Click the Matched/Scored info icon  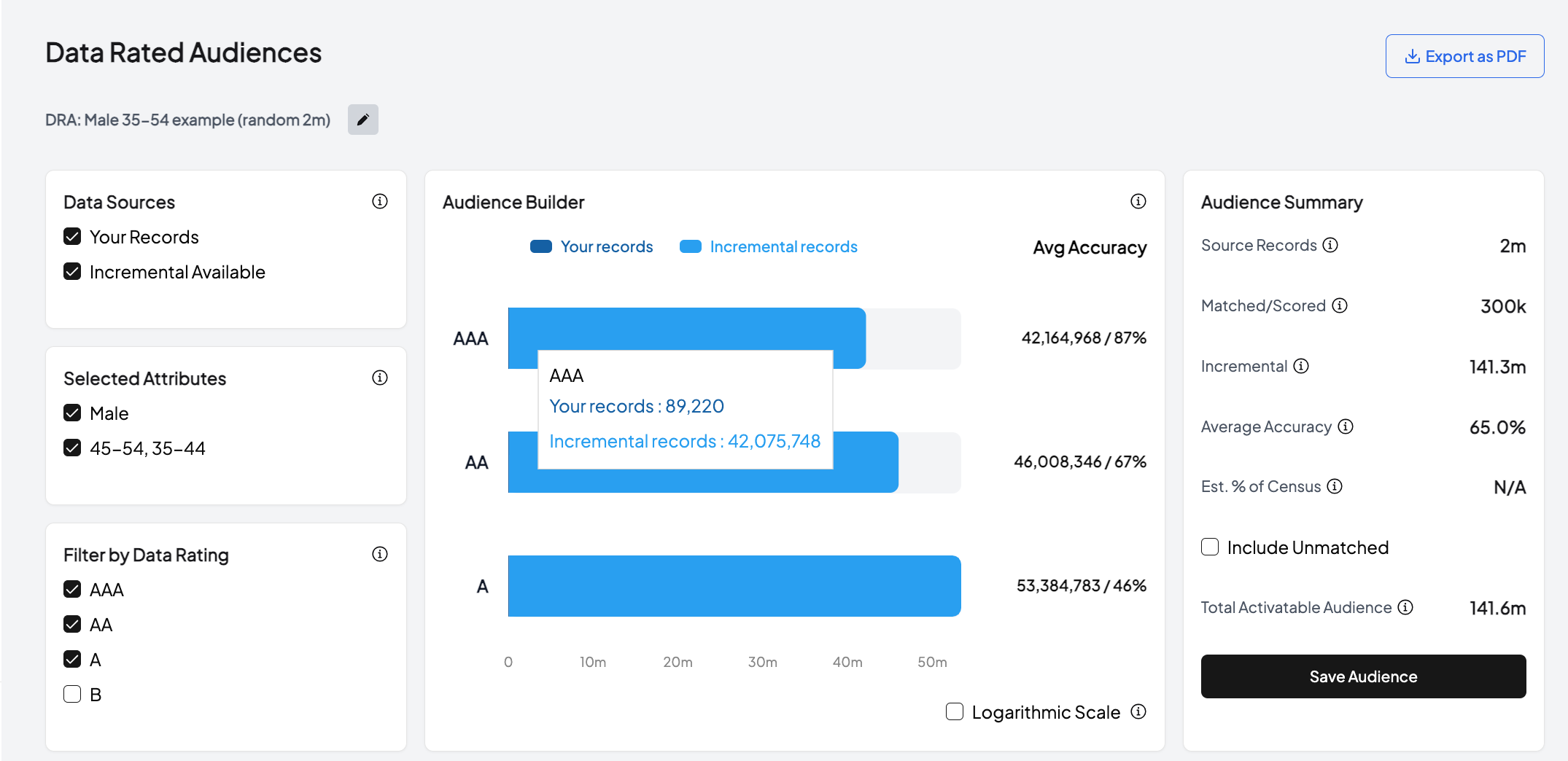pyautogui.click(x=1340, y=305)
